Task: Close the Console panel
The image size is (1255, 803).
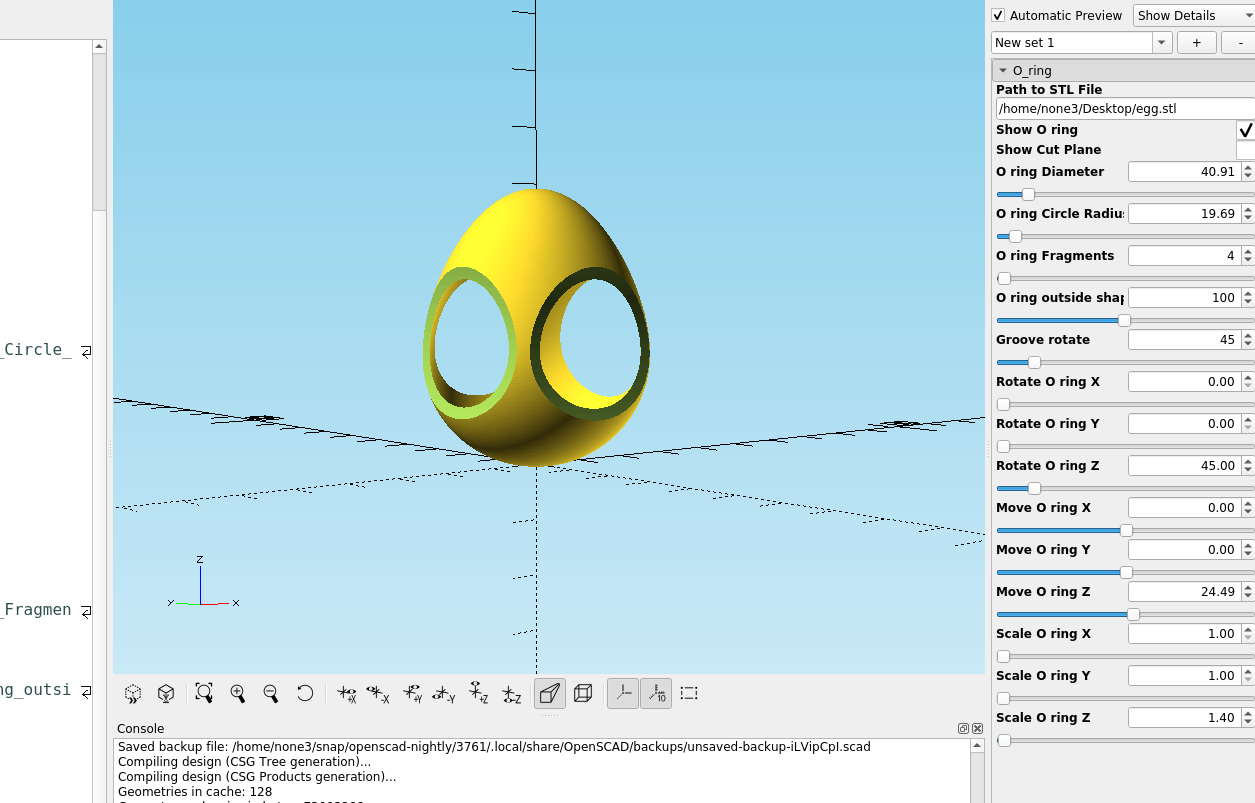Action: [977, 729]
